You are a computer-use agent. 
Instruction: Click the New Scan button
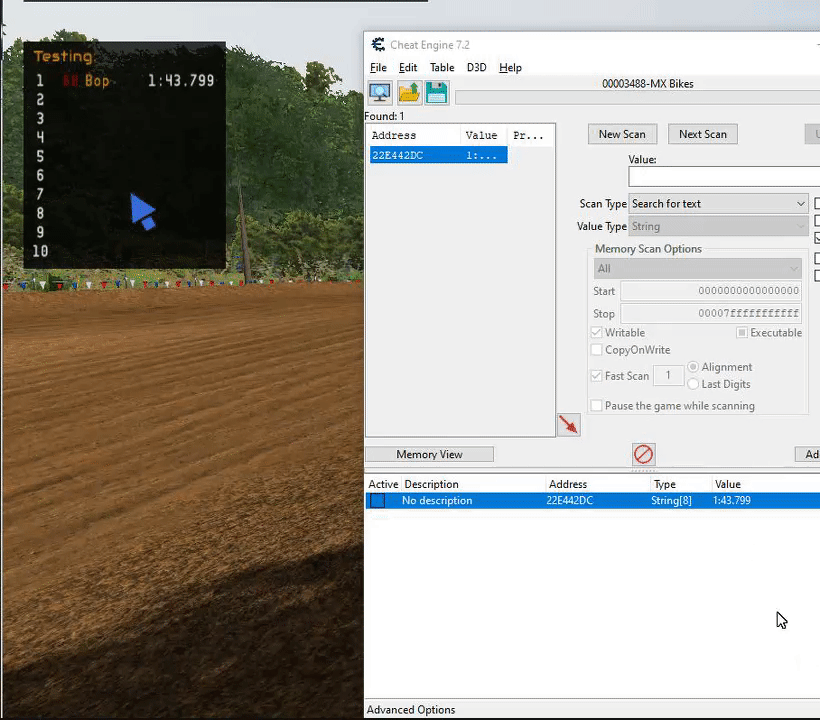pyautogui.click(x=622, y=134)
